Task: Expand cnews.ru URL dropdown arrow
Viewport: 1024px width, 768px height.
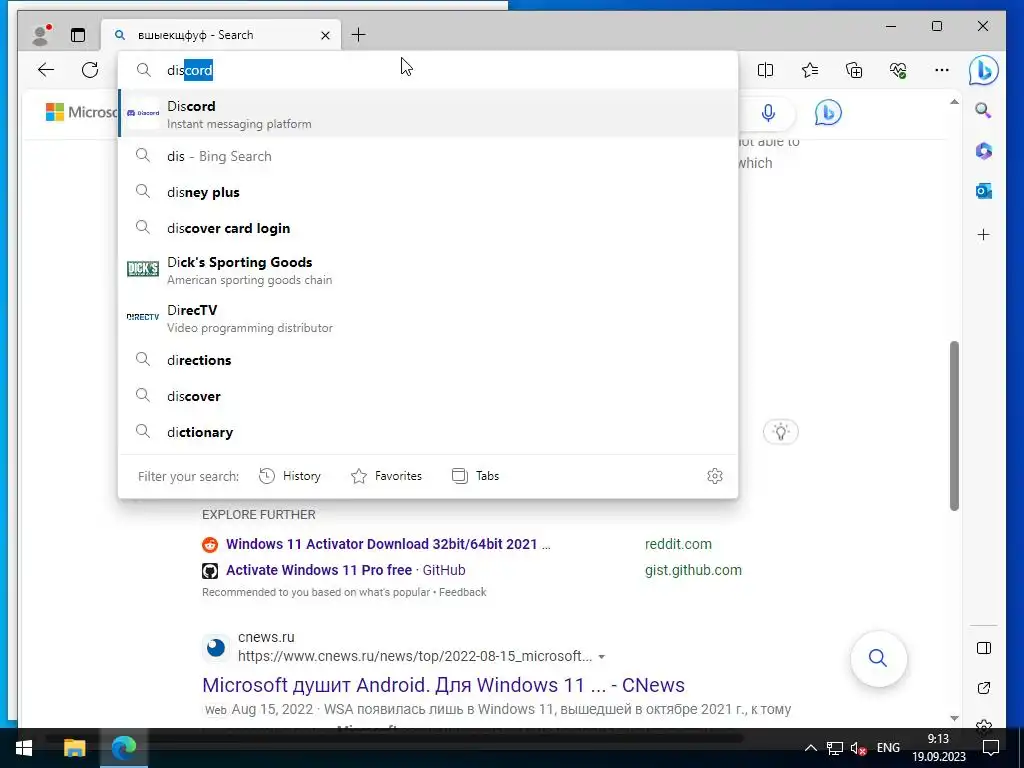Action: tap(601, 657)
